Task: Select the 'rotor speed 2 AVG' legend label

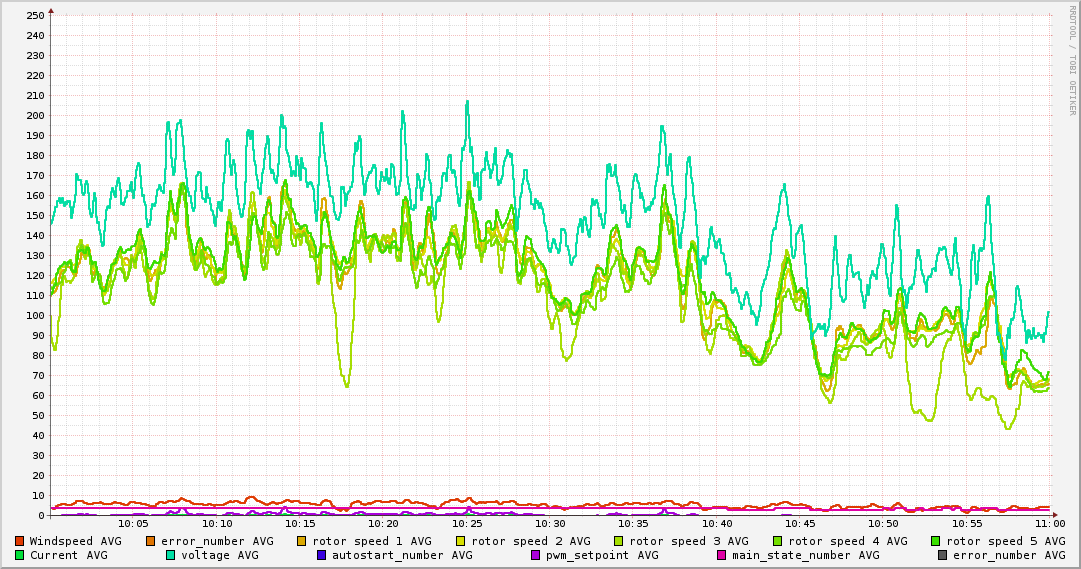Action: [531, 541]
